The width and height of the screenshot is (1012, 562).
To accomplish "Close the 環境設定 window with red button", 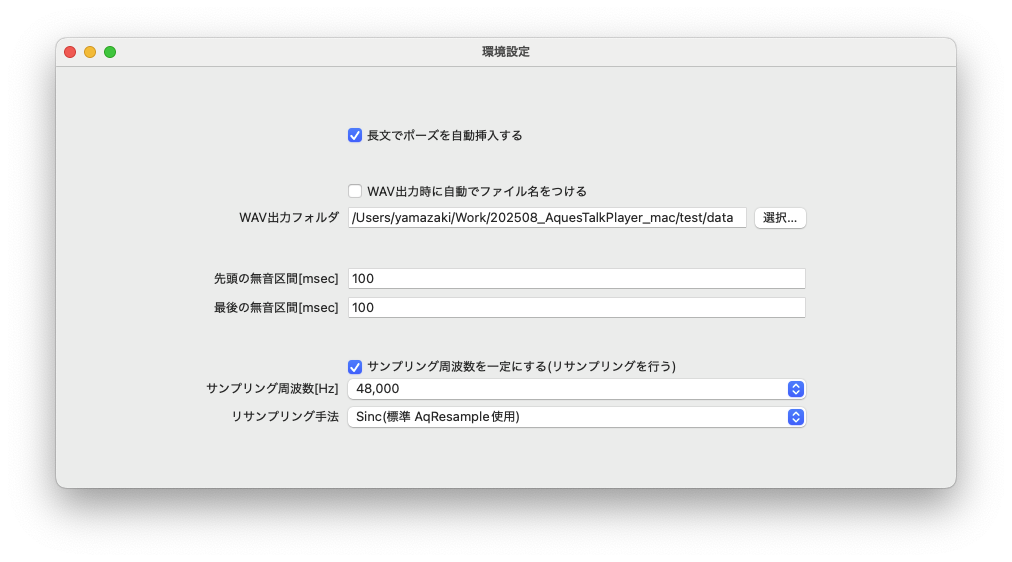I will (x=70, y=52).
